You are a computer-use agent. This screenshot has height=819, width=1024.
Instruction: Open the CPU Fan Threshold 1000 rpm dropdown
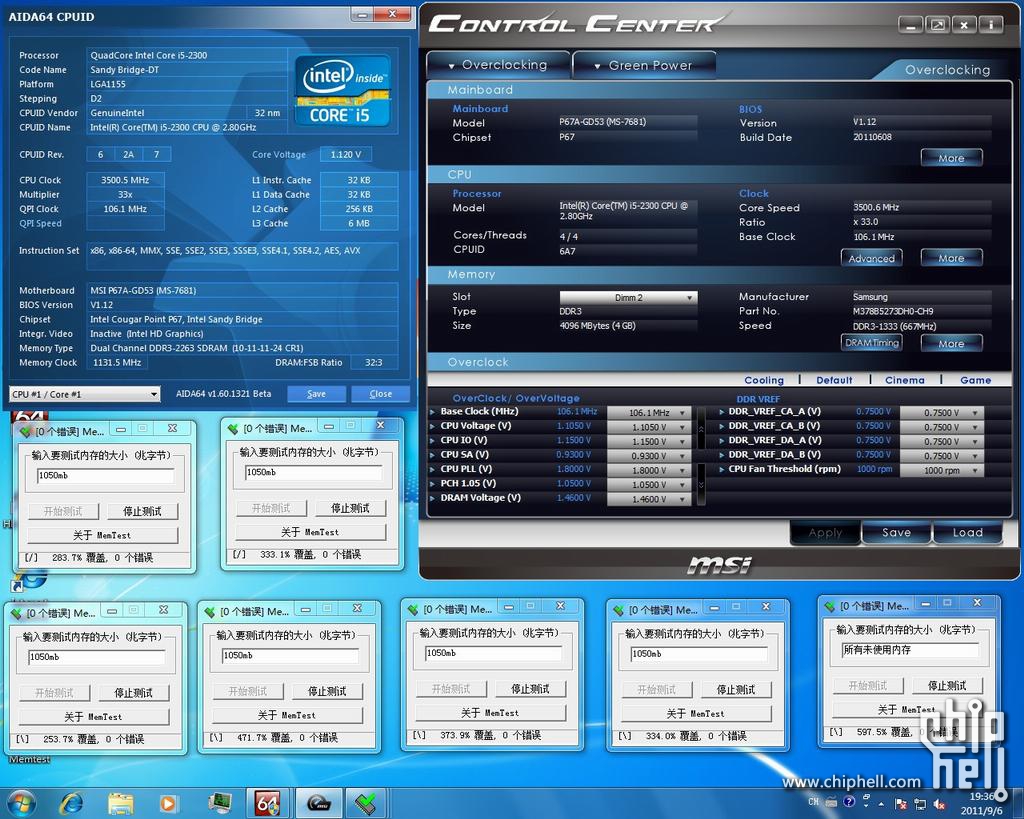[941, 470]
